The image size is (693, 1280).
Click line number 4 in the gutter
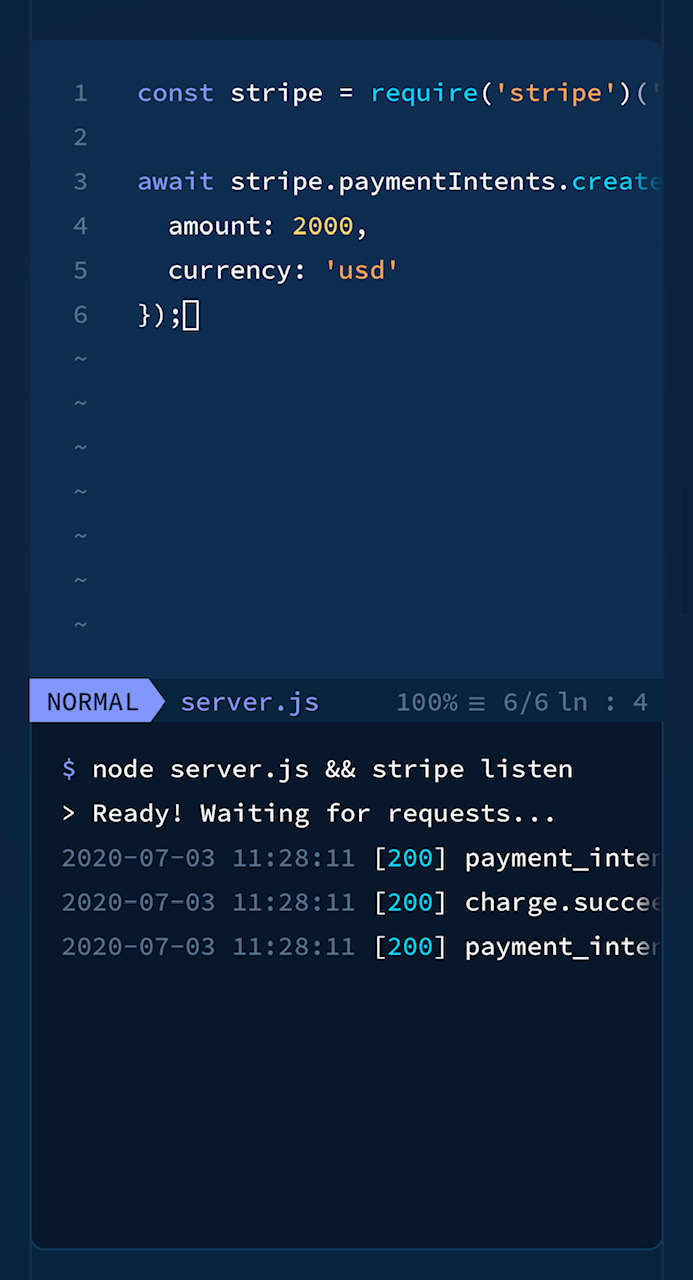[x=81, y=226]
